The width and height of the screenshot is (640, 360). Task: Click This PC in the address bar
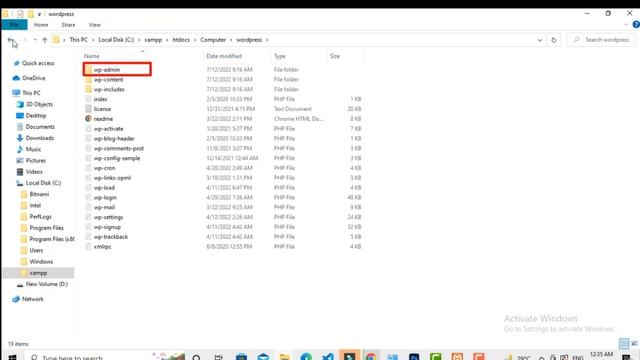coord(78,40)
